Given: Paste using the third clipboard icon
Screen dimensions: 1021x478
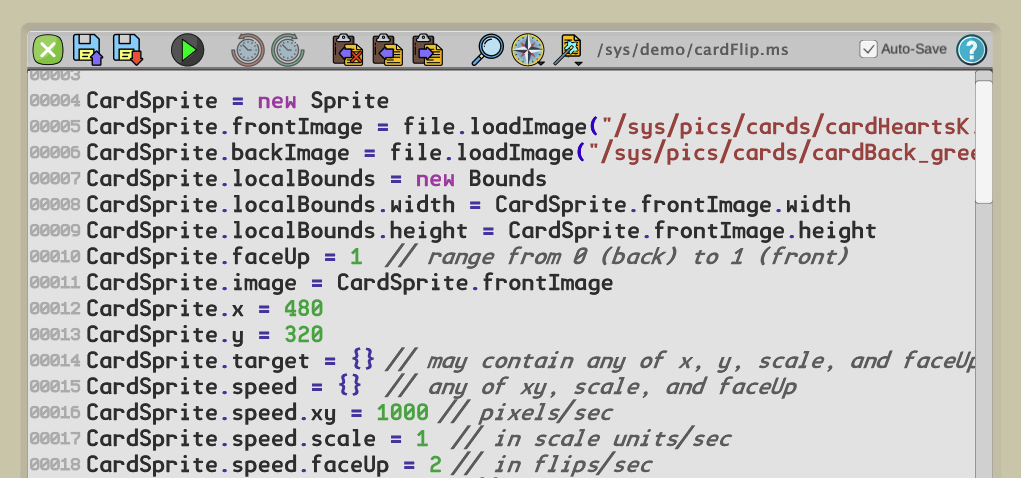Looking at the screenshot, I should pos(427,50).
